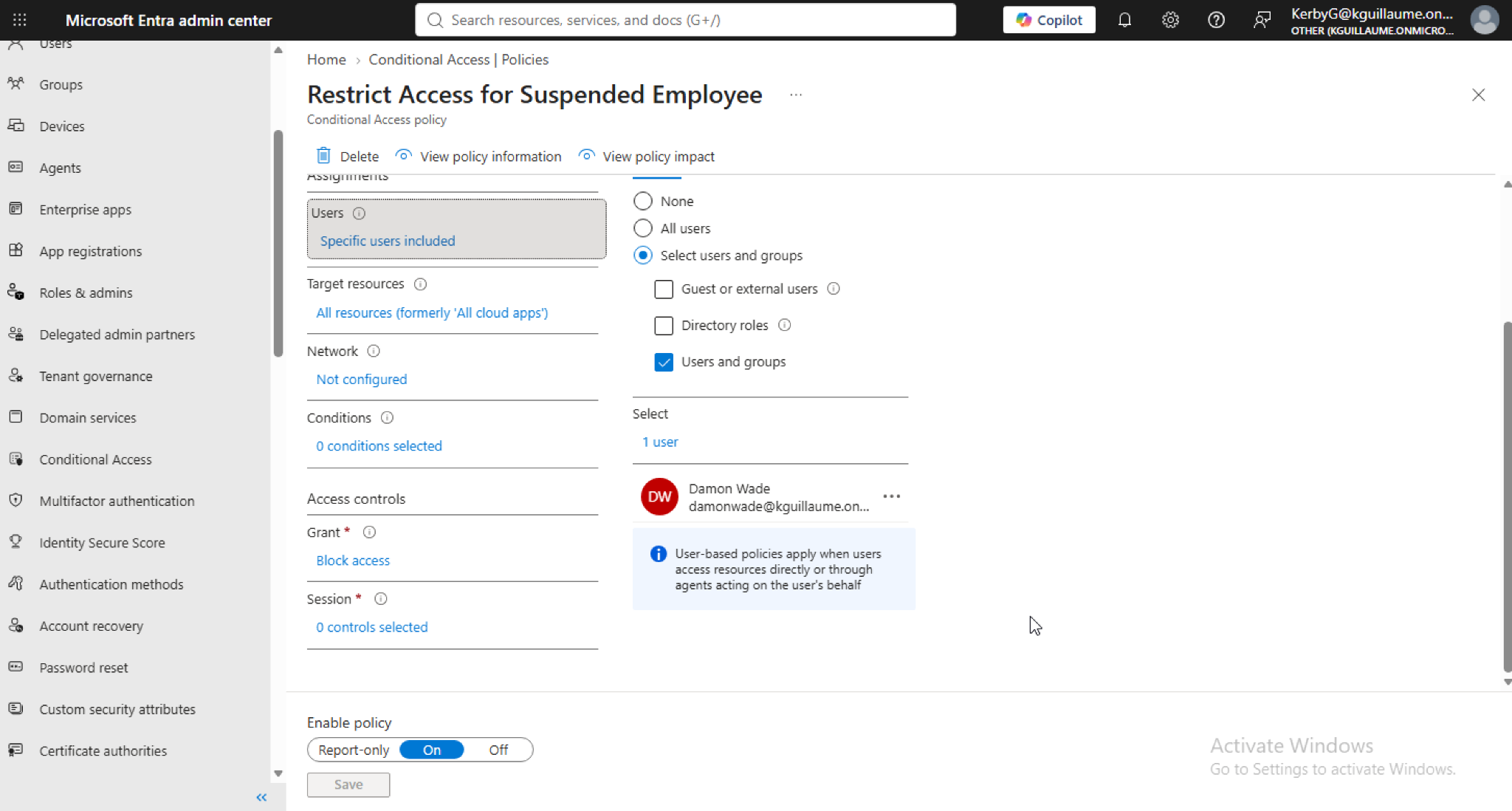
Task: Open the Block access grant link
Action: click(x=353, y=561)
